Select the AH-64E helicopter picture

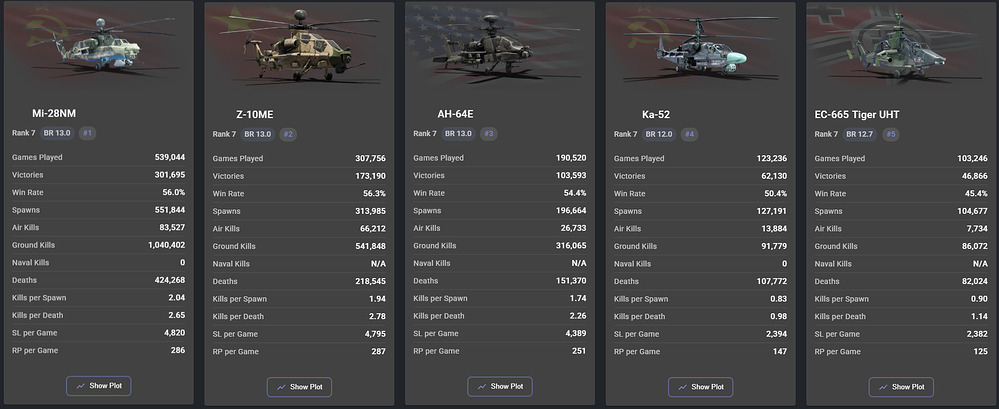pyautogui.click(x=500, y=45)
